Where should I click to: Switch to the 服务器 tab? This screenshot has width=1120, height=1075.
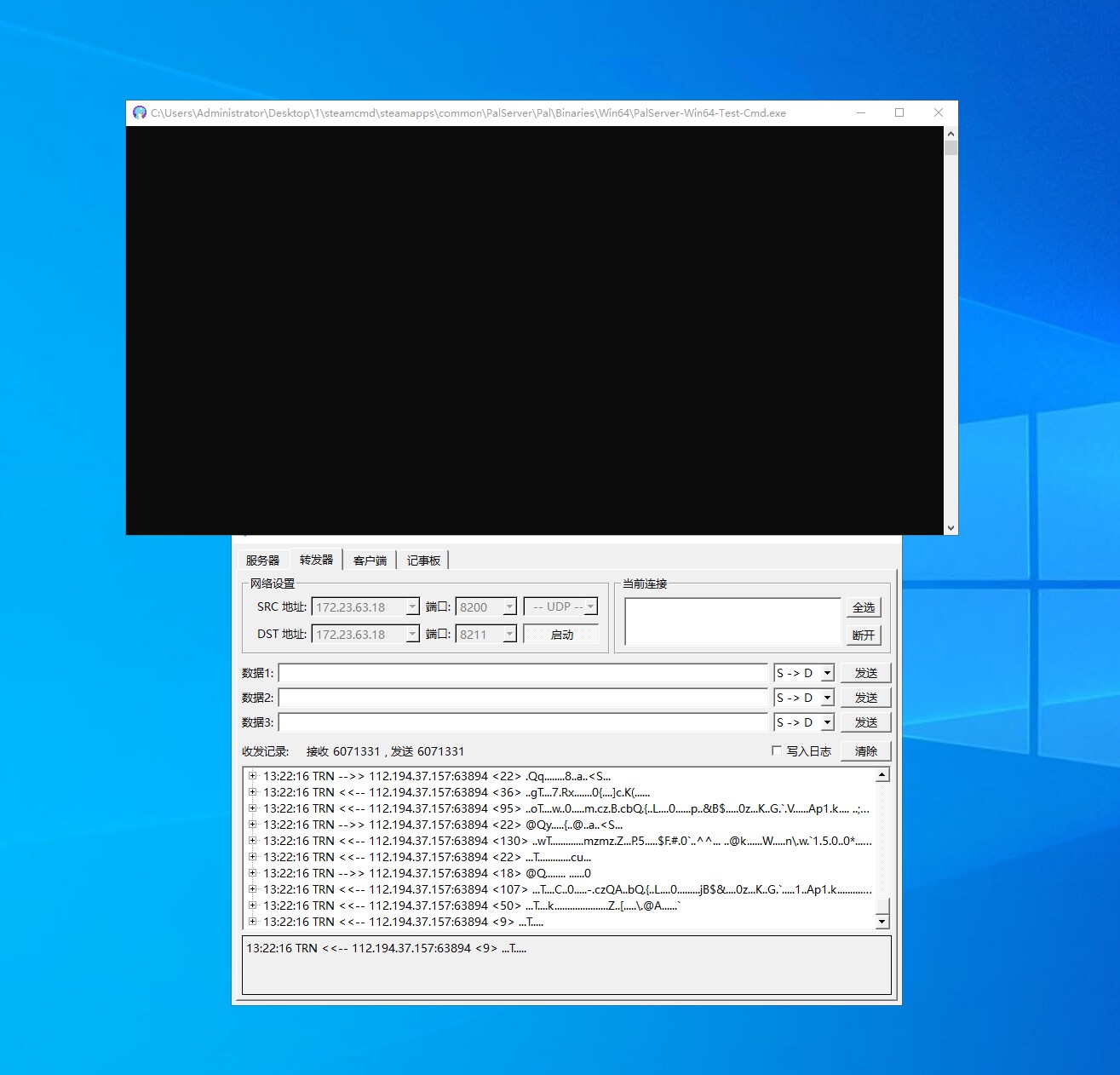(262, 560)
